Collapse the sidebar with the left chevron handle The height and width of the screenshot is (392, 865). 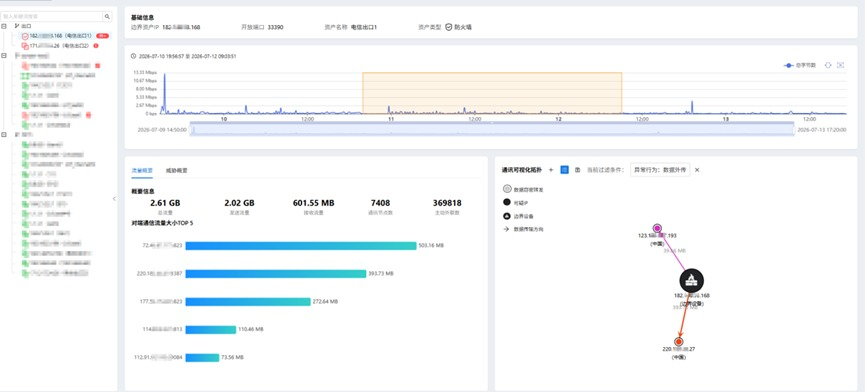coord(114,198)
